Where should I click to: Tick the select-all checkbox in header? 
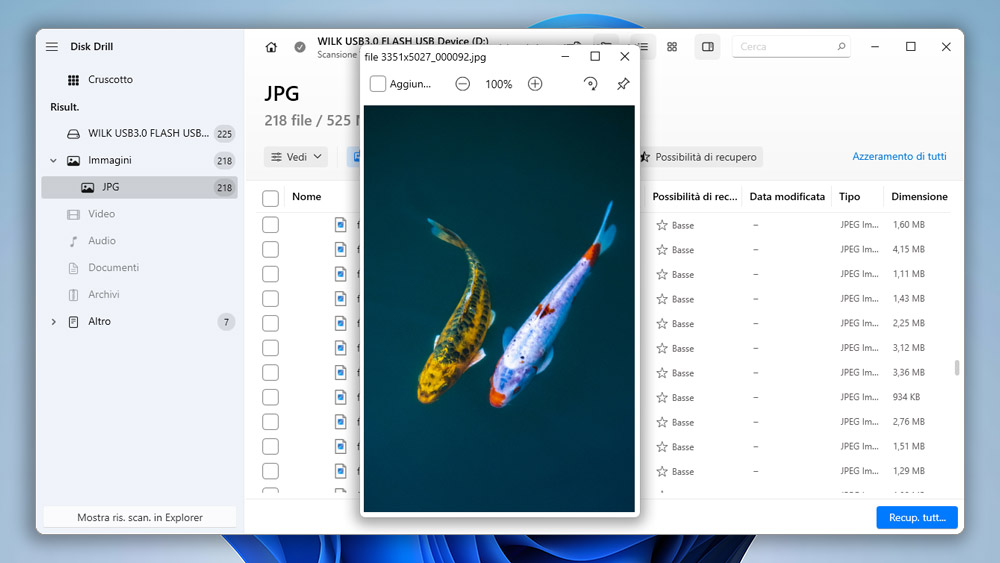[270, 198]
